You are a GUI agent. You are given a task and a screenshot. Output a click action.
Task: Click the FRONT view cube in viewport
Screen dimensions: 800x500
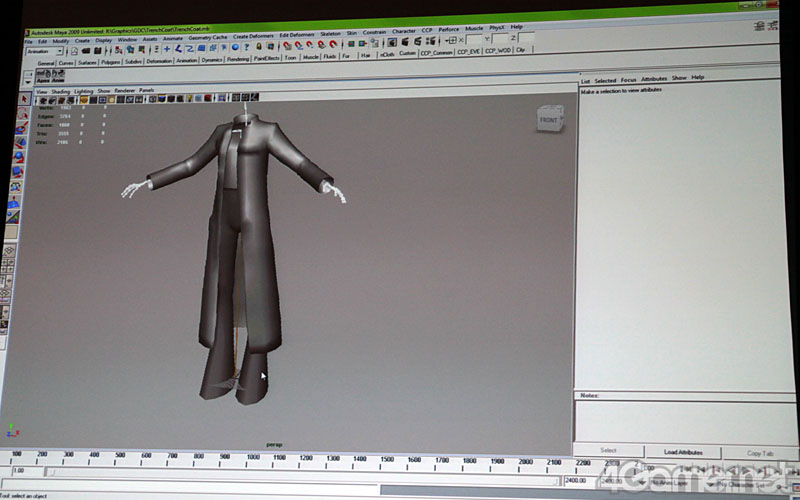[549, 120]
